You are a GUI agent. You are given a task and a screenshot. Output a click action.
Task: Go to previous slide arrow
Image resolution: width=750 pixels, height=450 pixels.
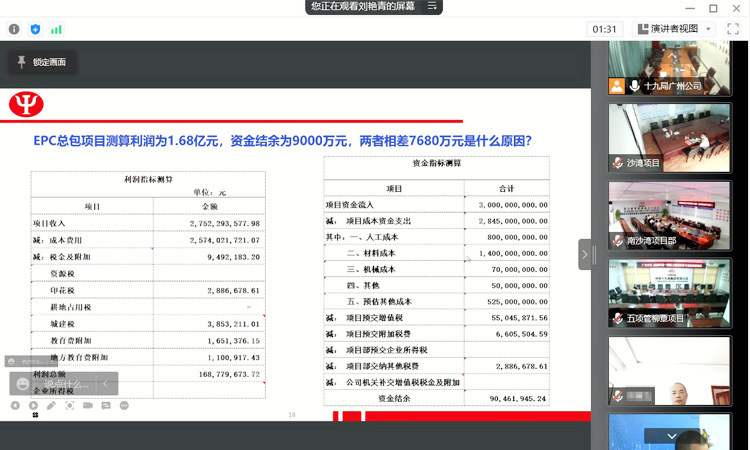[16, 405]
